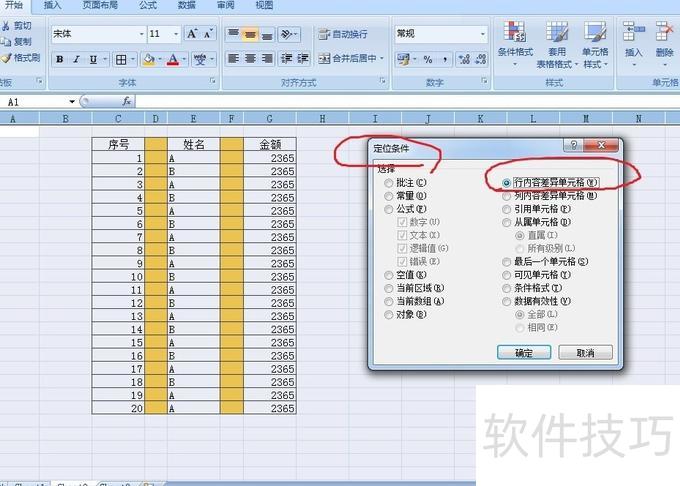Click the insert function fx icon
680x486 pixels.
[126, 101]
